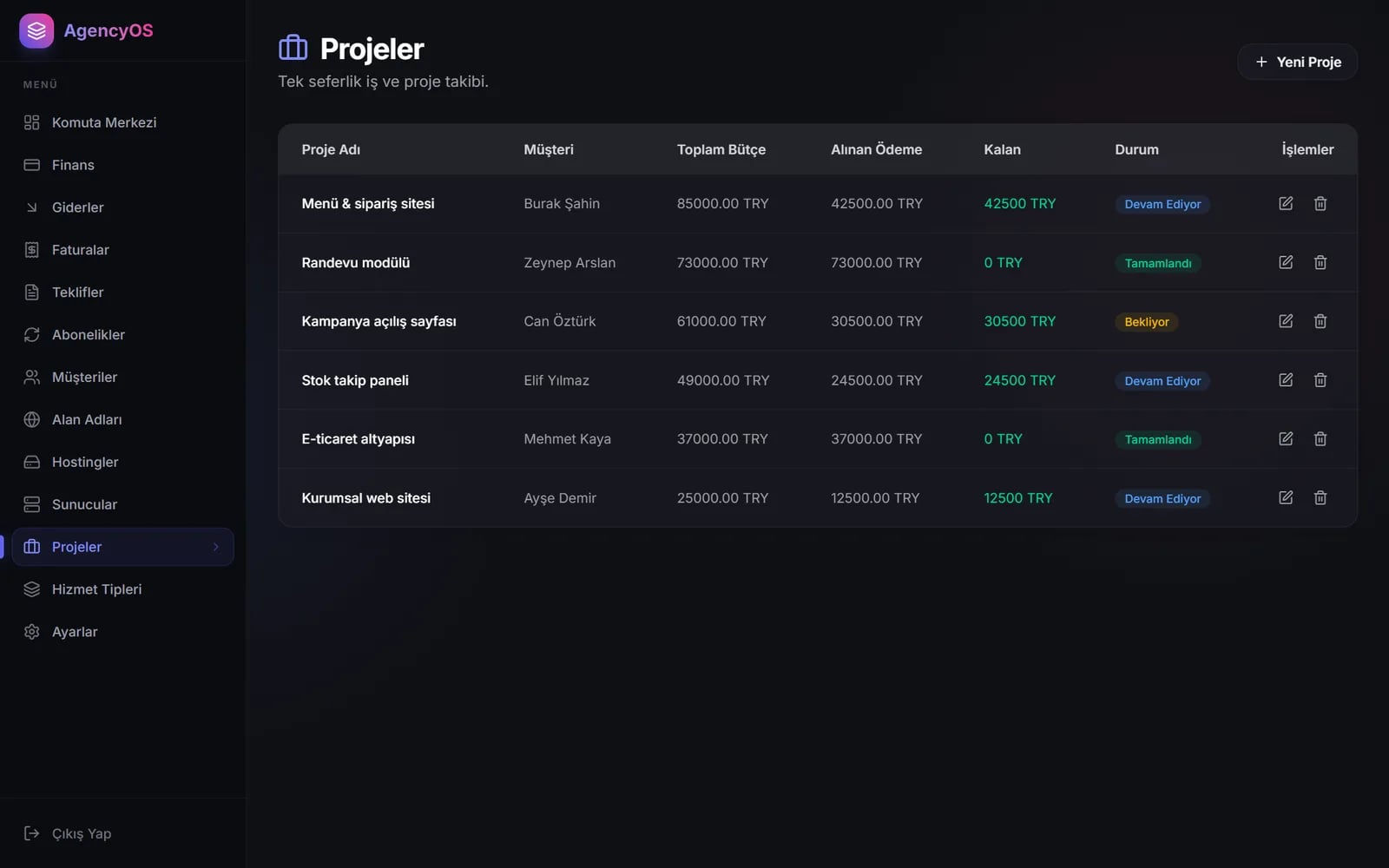Edit the Menü & sipariş sitesi project

click(x=1286, y=203)
